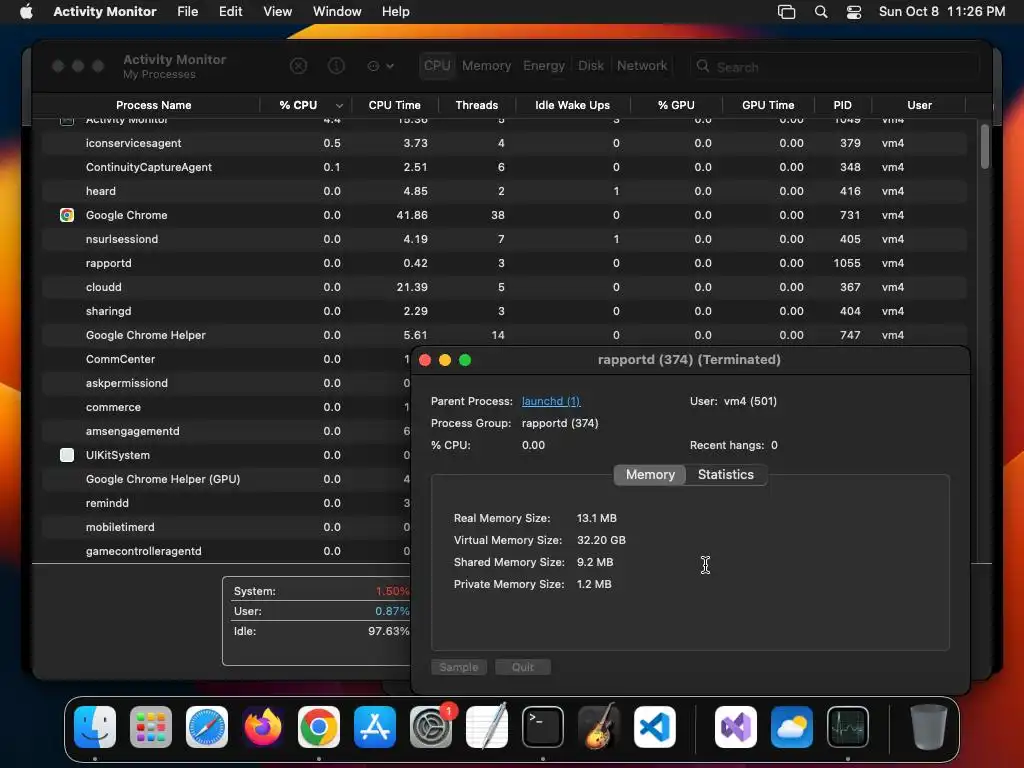
Task: Open the Apple menu
Action: point(26,11)
